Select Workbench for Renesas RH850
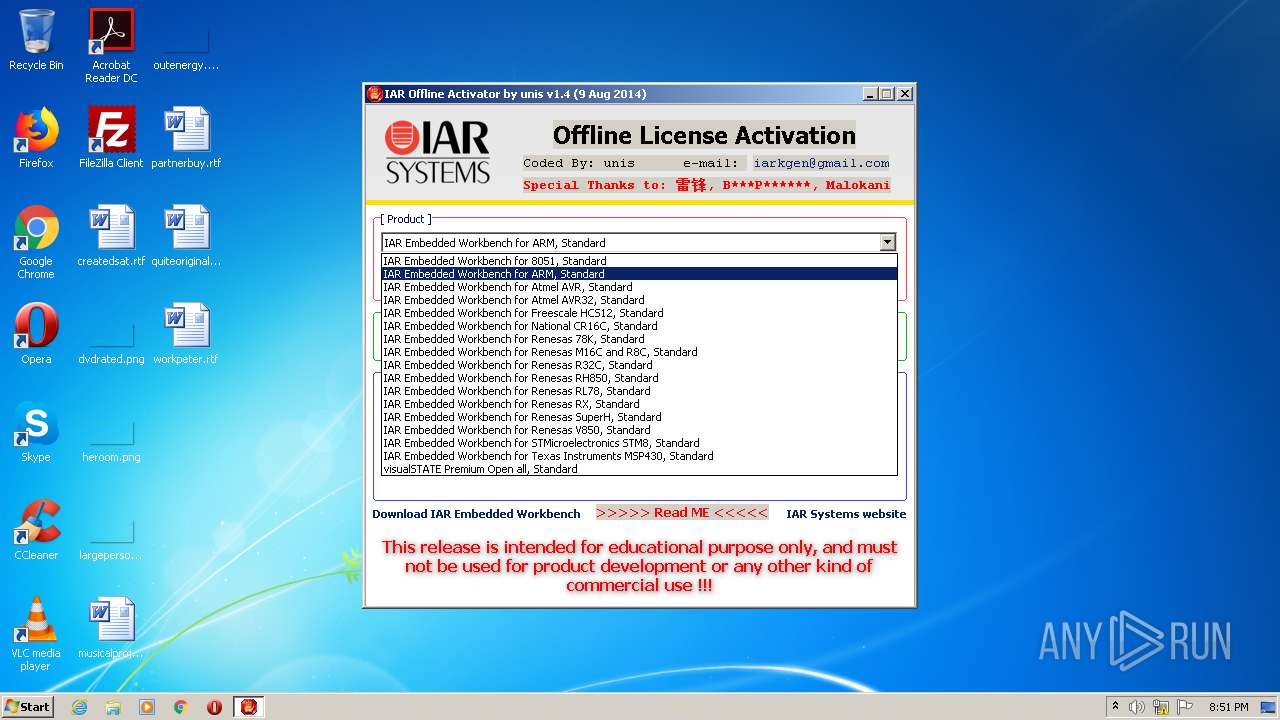The height and width of the screenshot is (720, 1280). tap(639, 378)
